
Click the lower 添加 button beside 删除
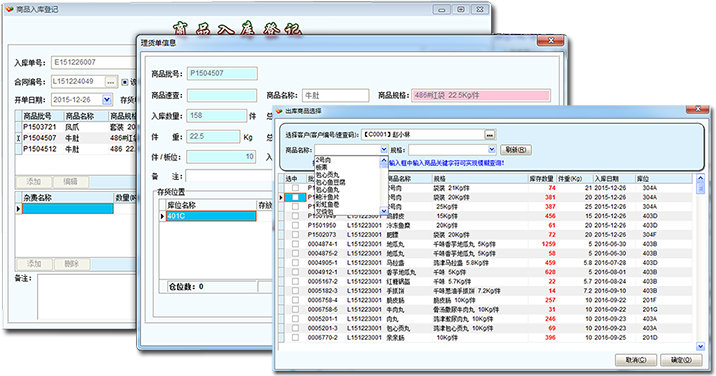click(34, 264)
